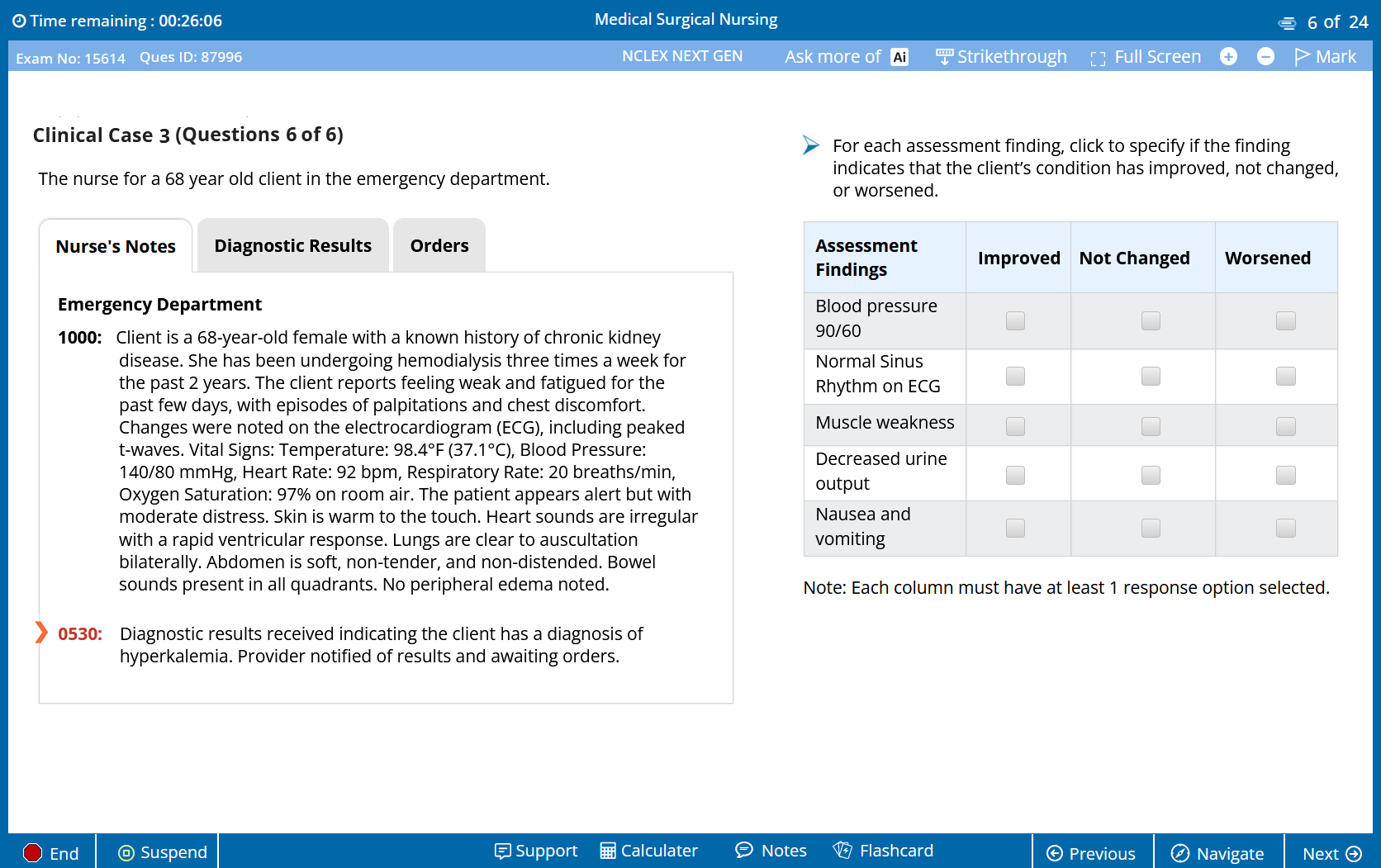Go to the Previous question
The height and width of the screenshot is (868, 1381).
(x=1091, y=853)
